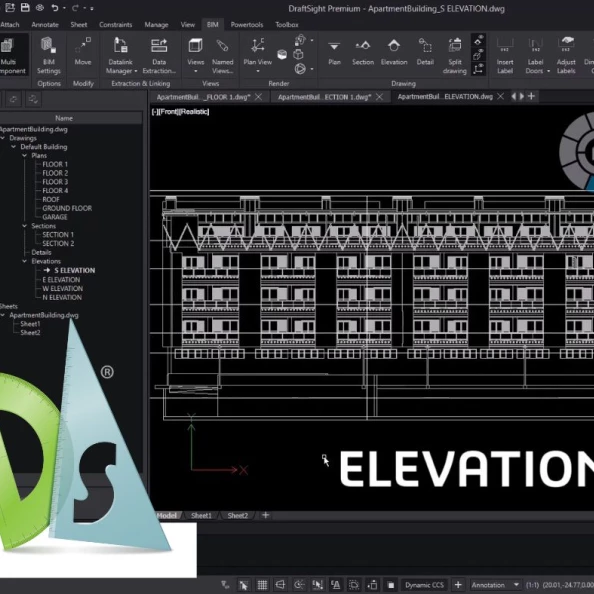Generate an Elevation drawing

[x=394, y=52]
